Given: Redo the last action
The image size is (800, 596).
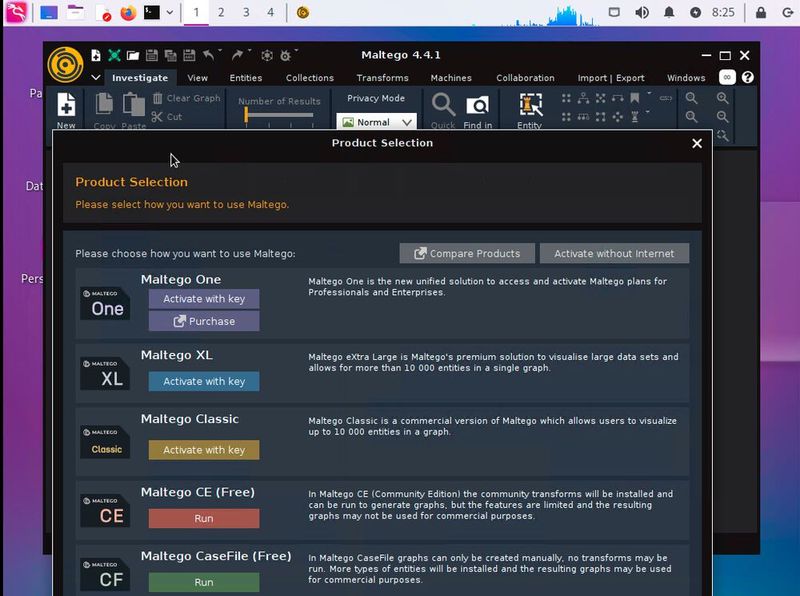Looking at the screenshot, I should click(x=236, y=55).
